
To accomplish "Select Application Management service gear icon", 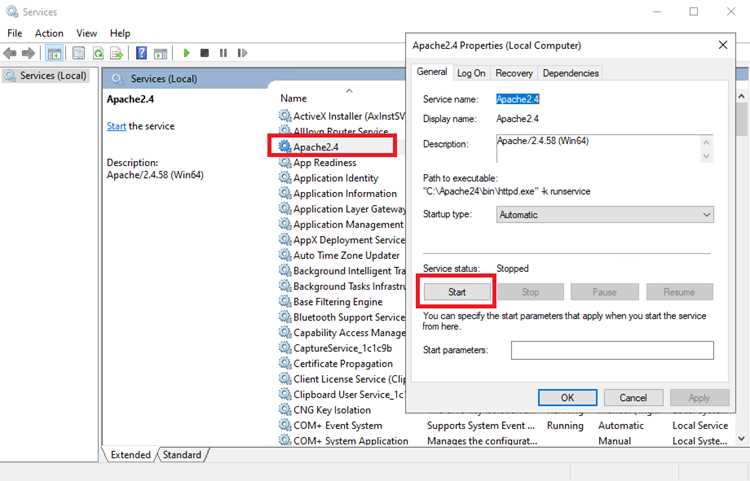I will point(285,224).
